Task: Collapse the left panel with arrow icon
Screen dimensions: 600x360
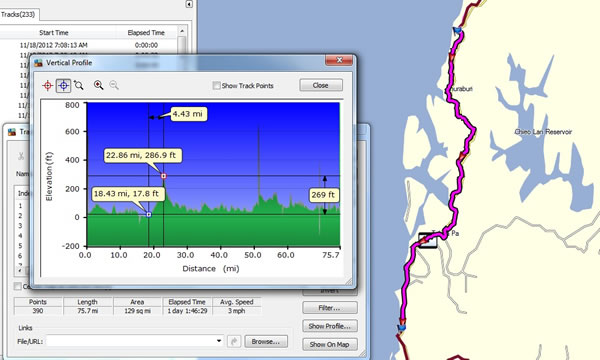Action: (189, 4)
